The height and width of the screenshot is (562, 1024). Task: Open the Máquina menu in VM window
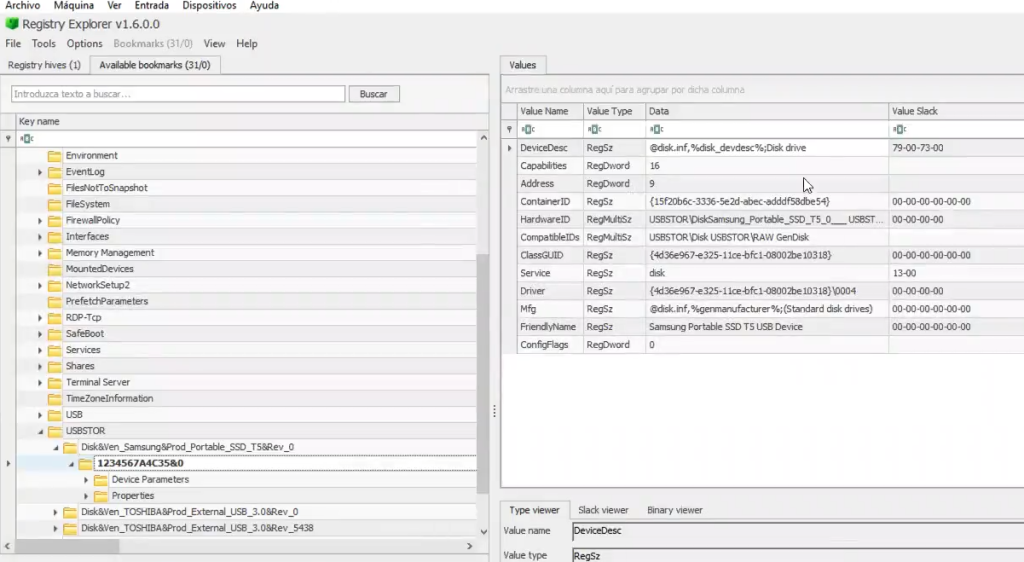tap(74, 5)
